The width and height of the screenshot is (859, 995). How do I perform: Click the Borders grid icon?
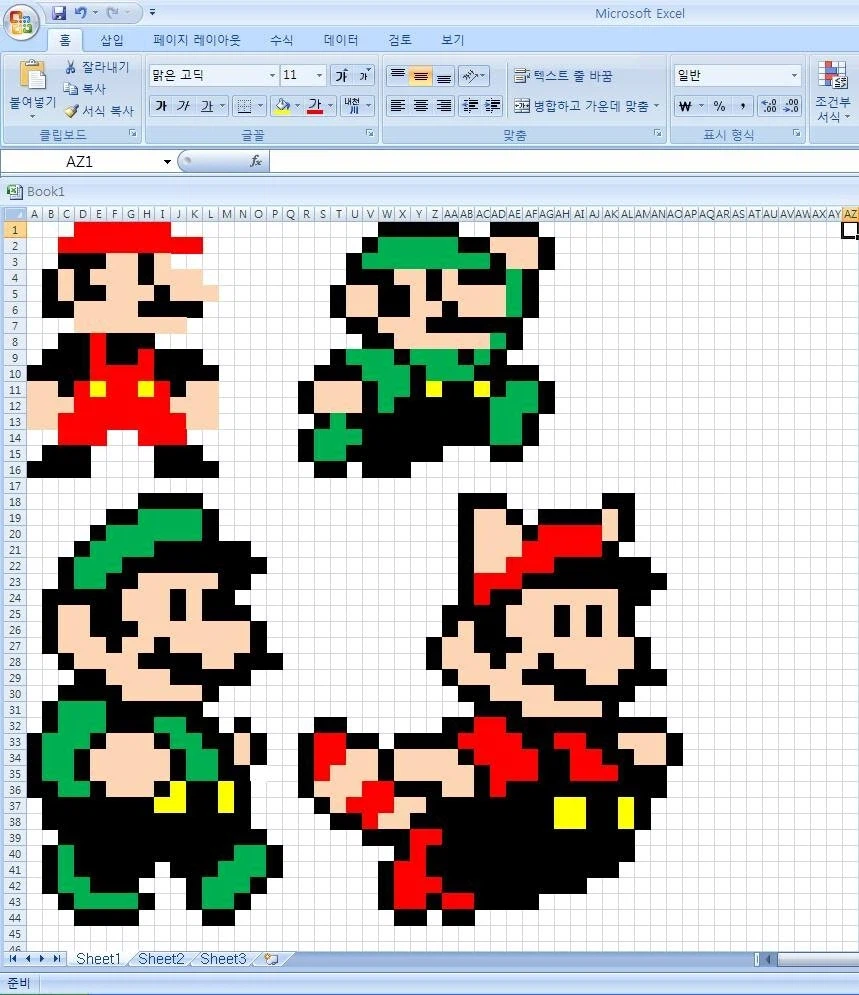[246, 106]
